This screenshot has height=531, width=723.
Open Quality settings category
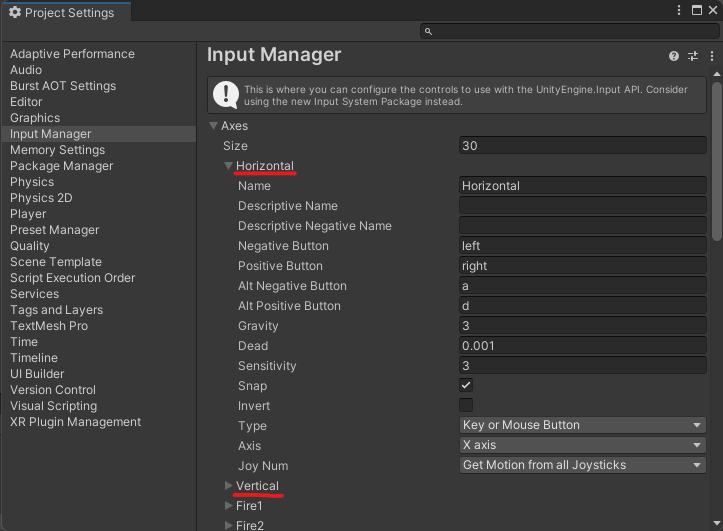(x=30, y=246)
